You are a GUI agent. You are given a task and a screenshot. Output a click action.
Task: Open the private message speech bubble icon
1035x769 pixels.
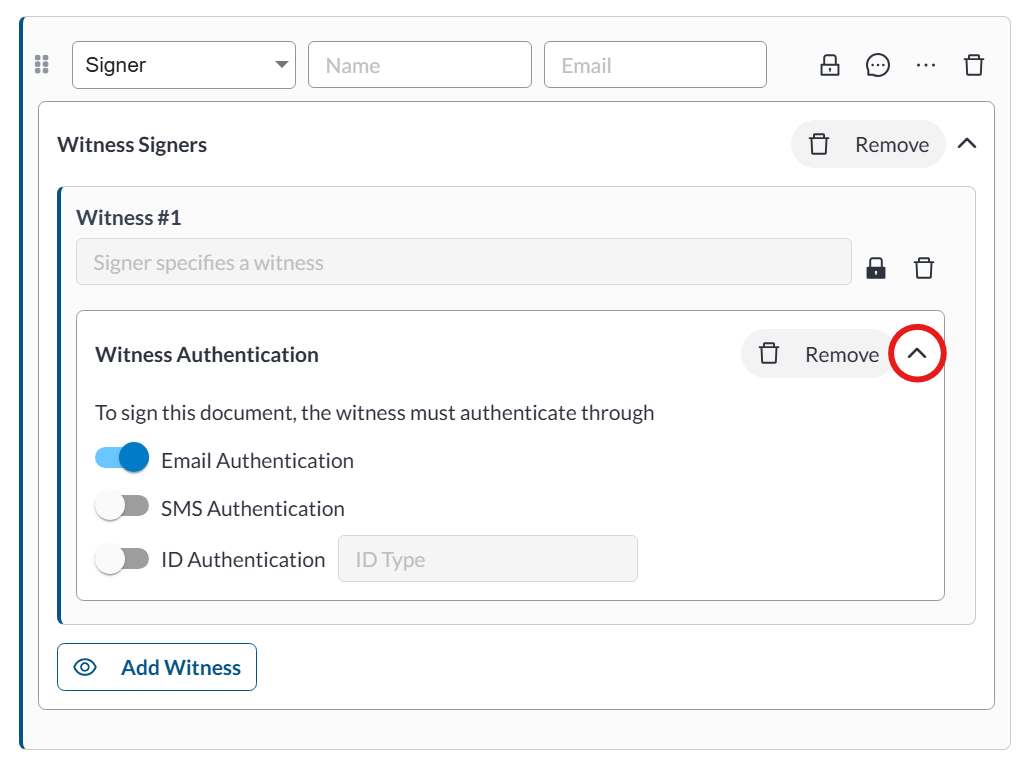click(877, 65)
